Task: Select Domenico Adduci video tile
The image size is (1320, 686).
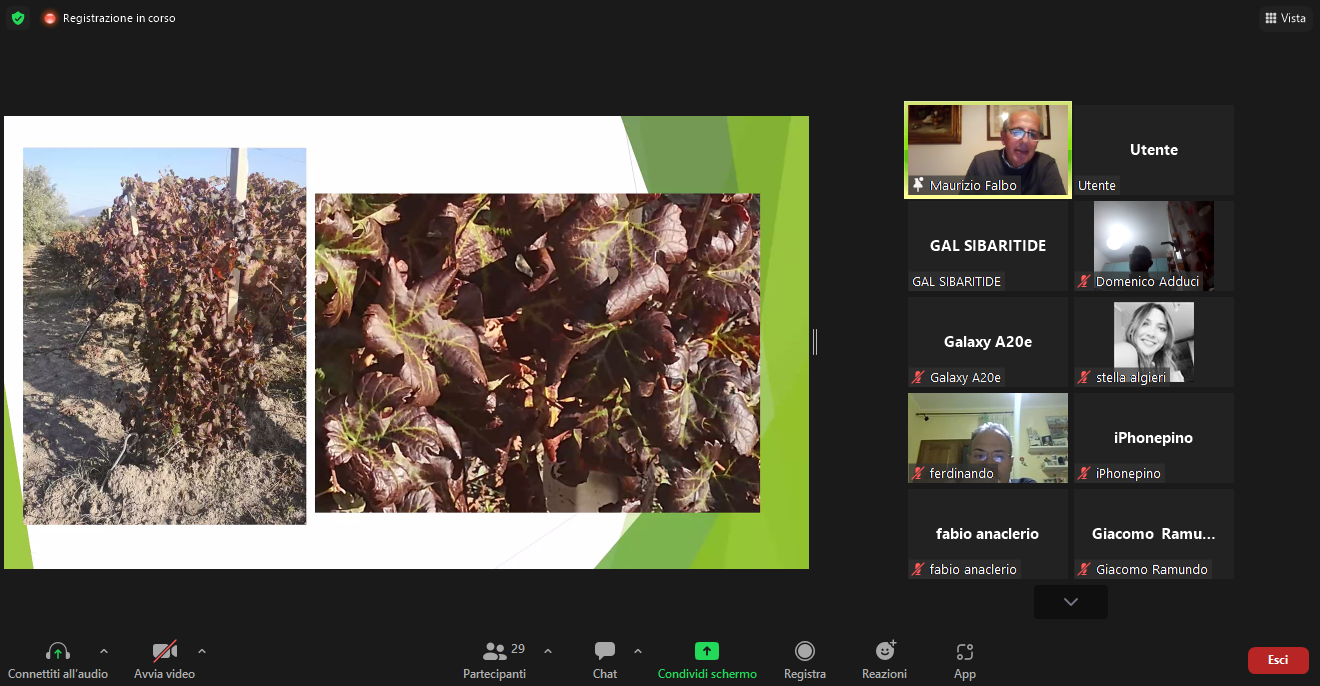Action: (x=1154, y=246)
